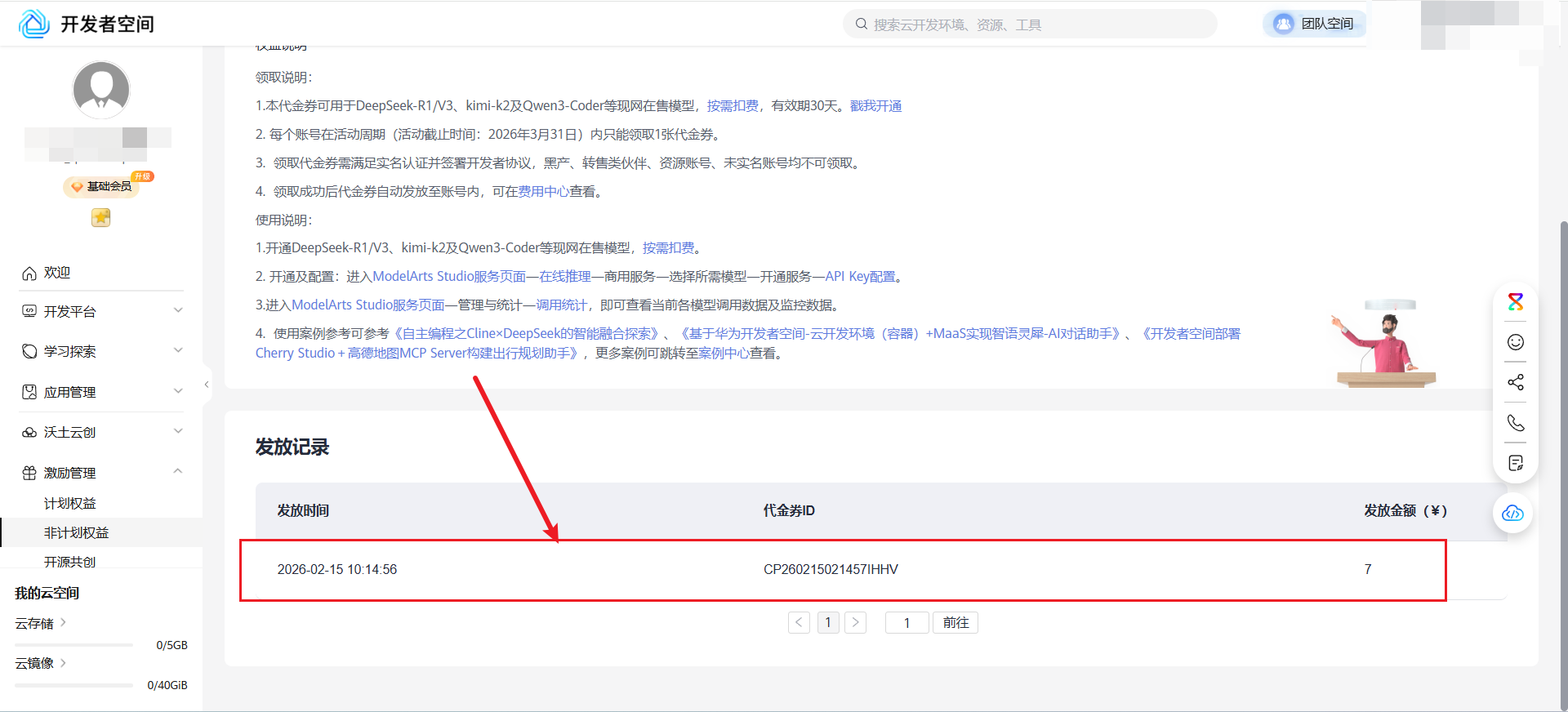1568x712 pixels.
Task: Click the 基础会员 membership badge
Action: coord(102,186)
